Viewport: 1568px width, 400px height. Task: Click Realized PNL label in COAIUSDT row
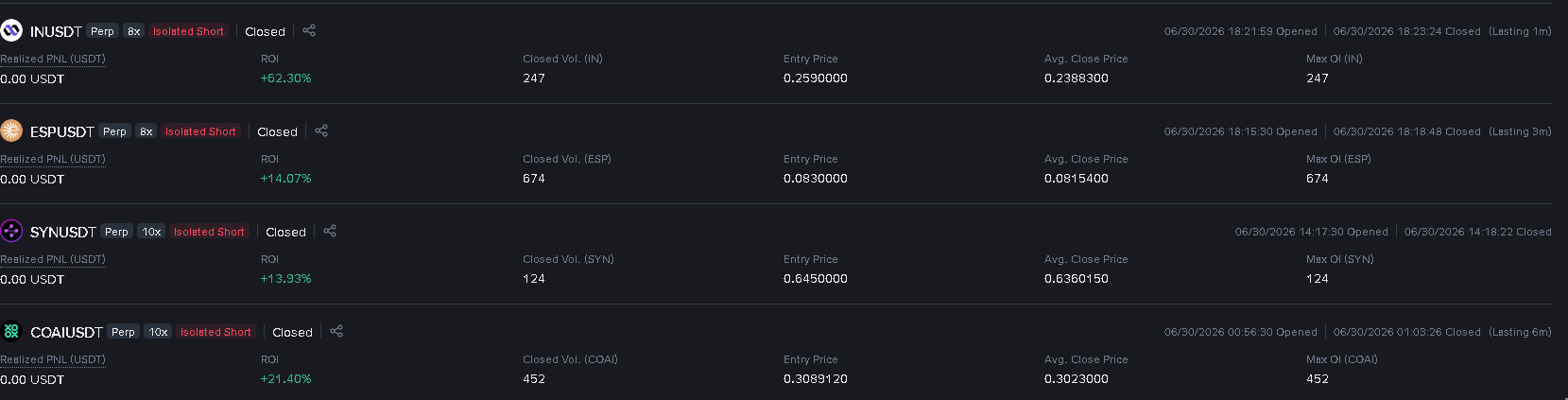point(53,359)
